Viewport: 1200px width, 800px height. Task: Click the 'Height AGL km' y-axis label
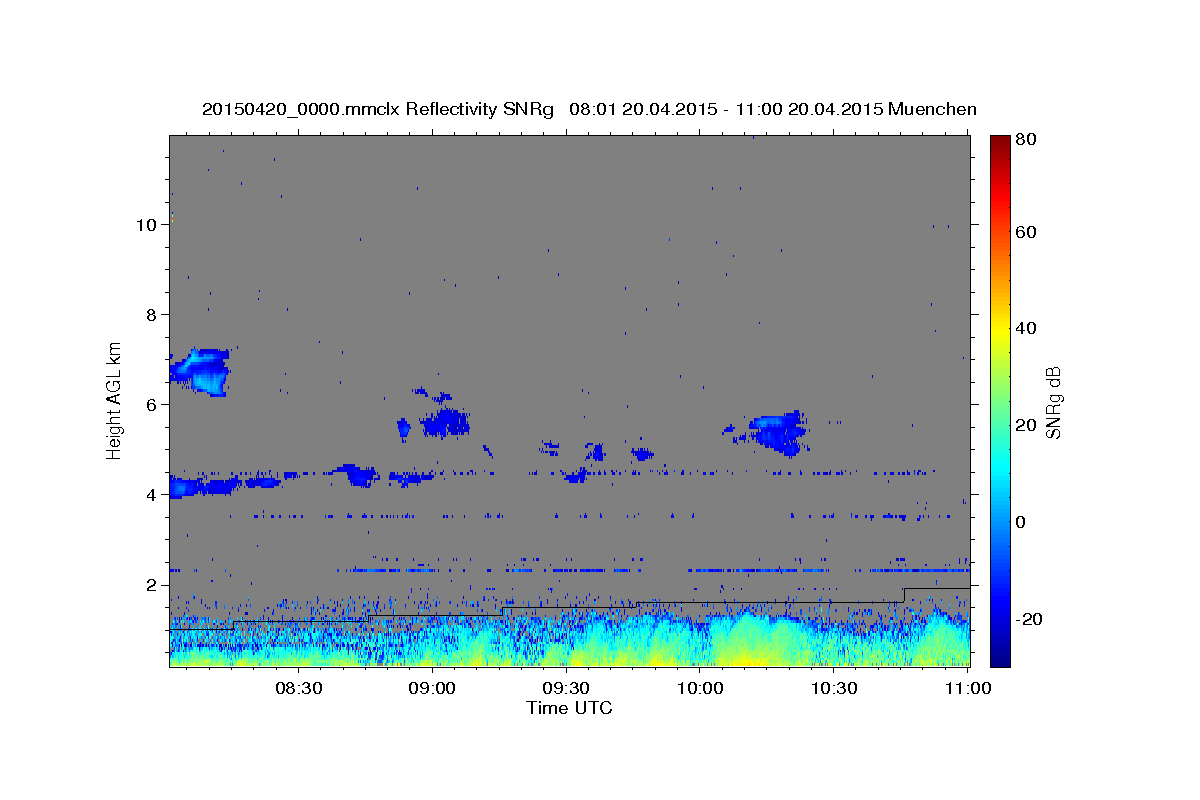(114, 399)
